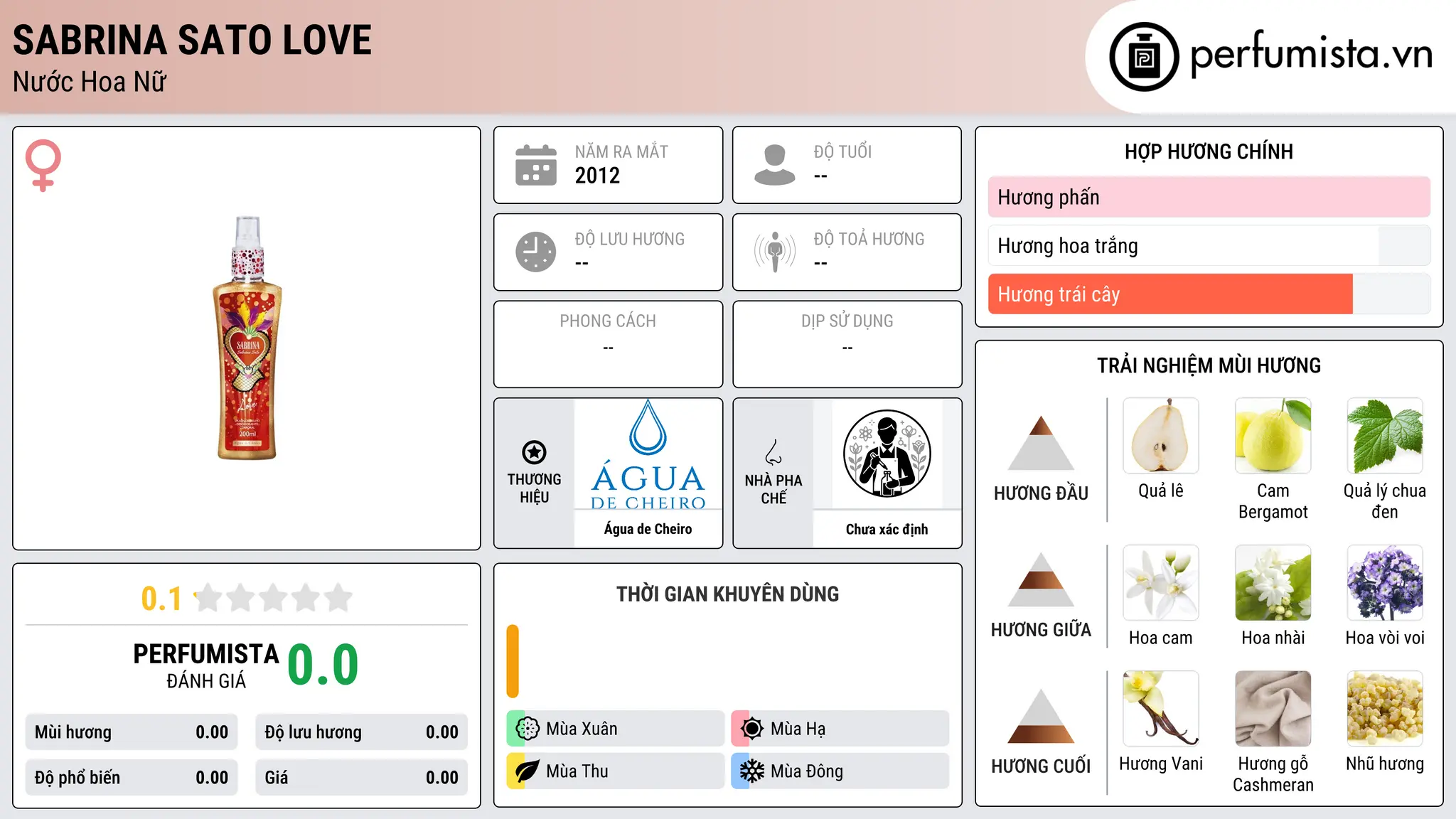Click the Mùa Thu season label
The image size is (1456, 819).
(577, 771)
